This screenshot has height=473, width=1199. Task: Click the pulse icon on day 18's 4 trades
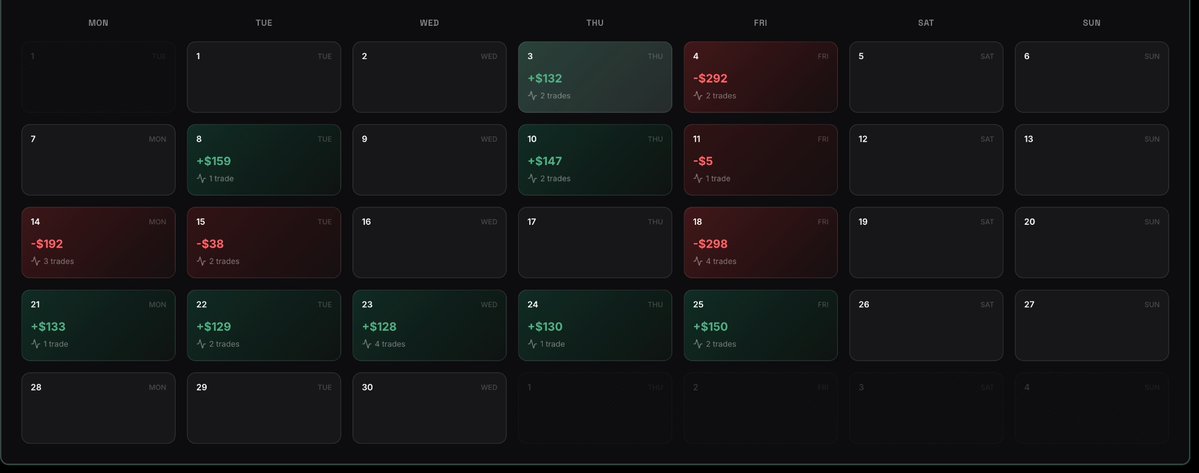[697, 261]
